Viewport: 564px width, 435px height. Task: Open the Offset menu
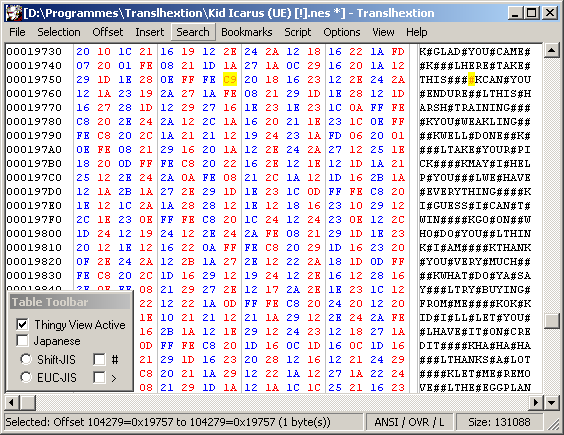click(108, 32)
